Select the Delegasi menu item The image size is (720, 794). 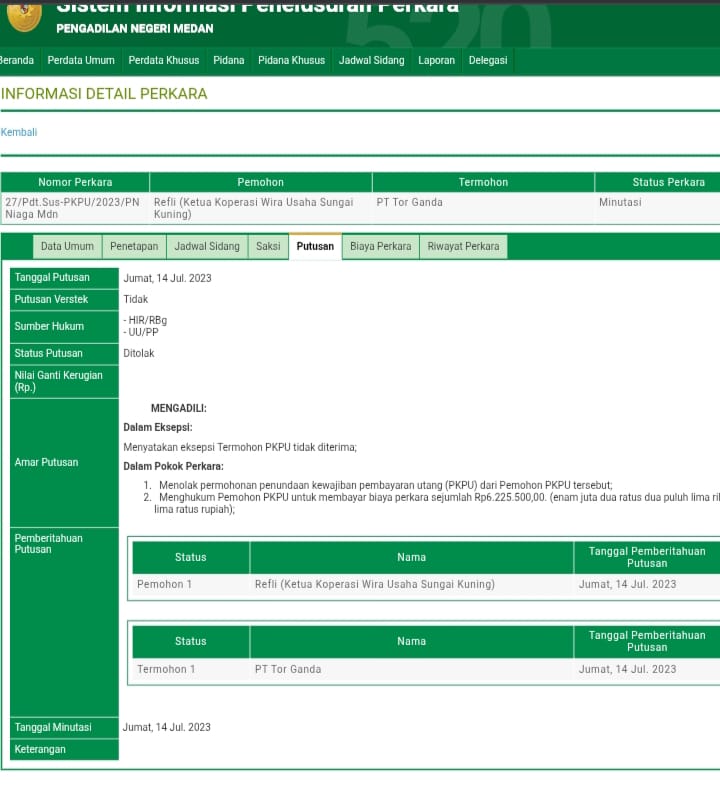[x=488, y=60]
